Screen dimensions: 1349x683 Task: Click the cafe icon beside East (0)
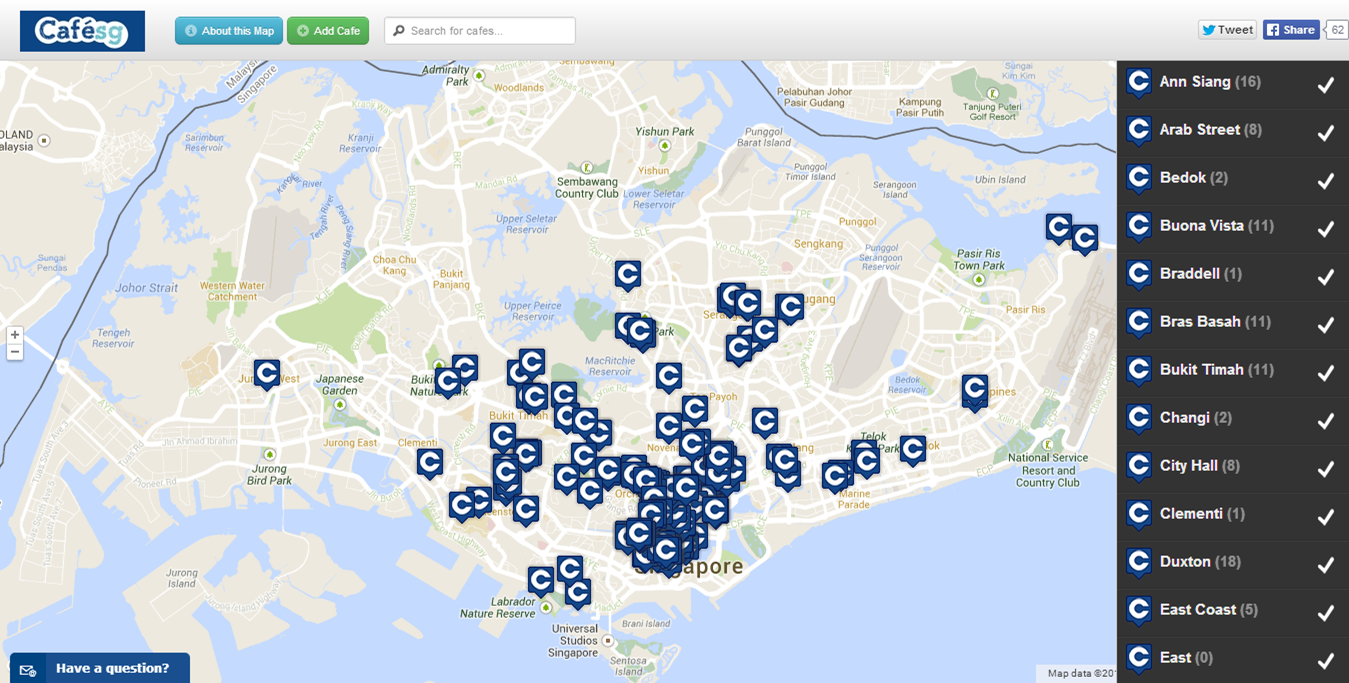[x=1138, y=659]
